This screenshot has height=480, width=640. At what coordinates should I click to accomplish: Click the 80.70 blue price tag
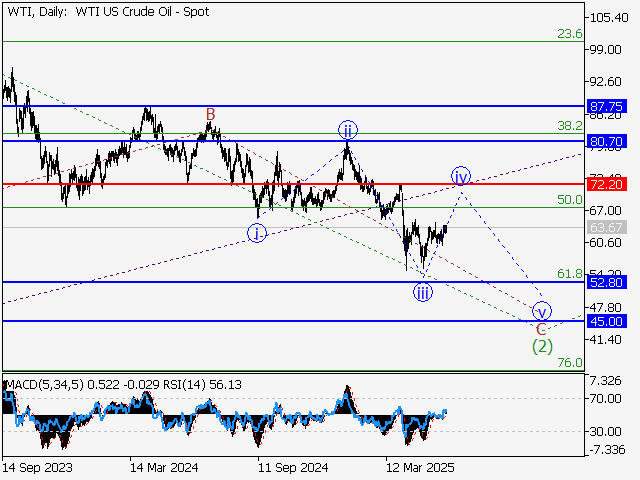(607, 142)
